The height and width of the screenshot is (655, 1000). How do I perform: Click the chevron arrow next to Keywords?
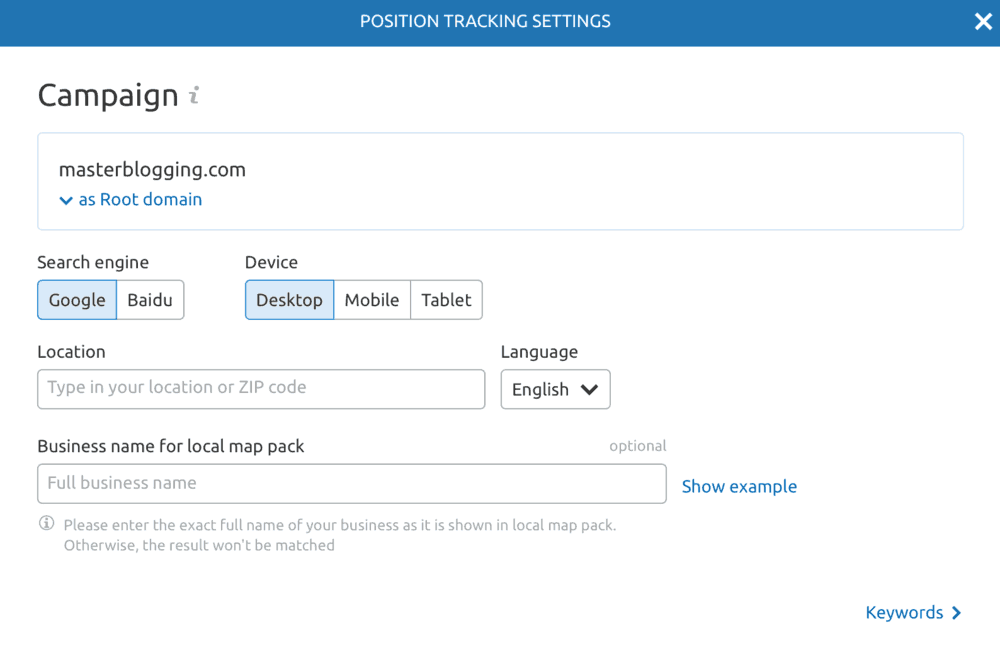pos(958,613)
